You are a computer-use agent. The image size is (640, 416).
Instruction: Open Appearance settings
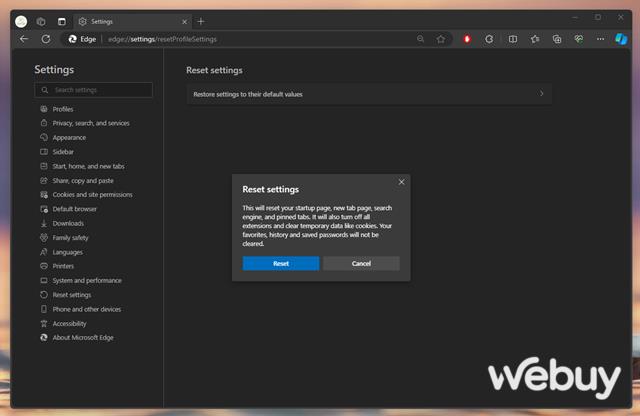[x=69, y=138]
